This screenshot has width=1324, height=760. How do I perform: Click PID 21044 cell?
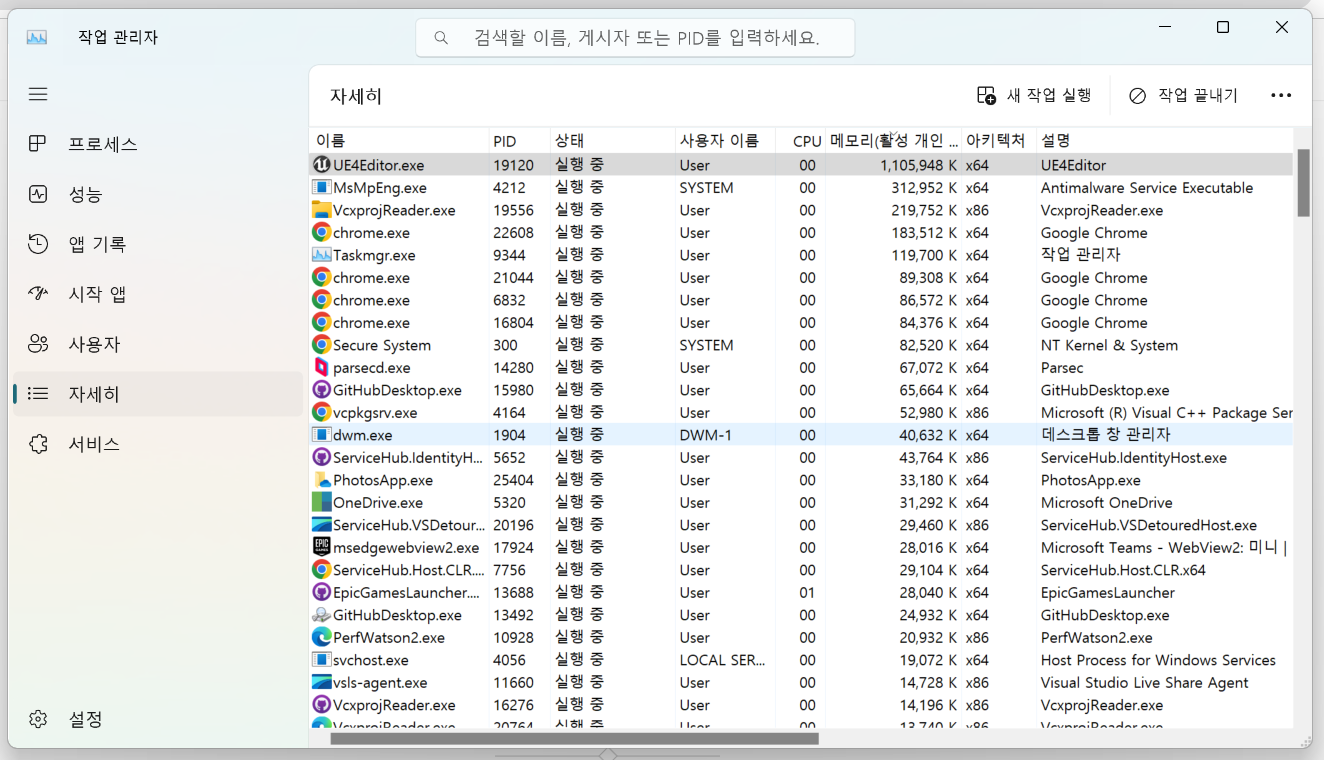pos(513,277)
